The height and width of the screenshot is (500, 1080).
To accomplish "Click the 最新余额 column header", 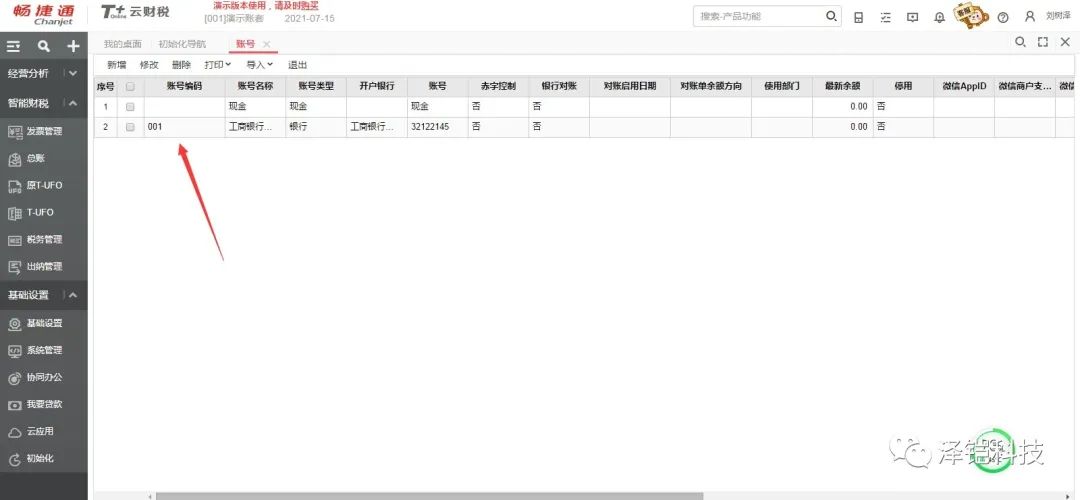I will point(842,86).
